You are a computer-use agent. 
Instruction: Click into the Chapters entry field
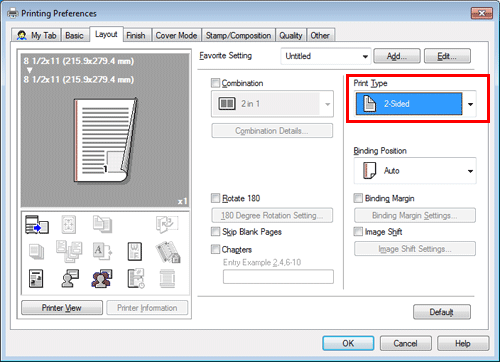[278, 277]
